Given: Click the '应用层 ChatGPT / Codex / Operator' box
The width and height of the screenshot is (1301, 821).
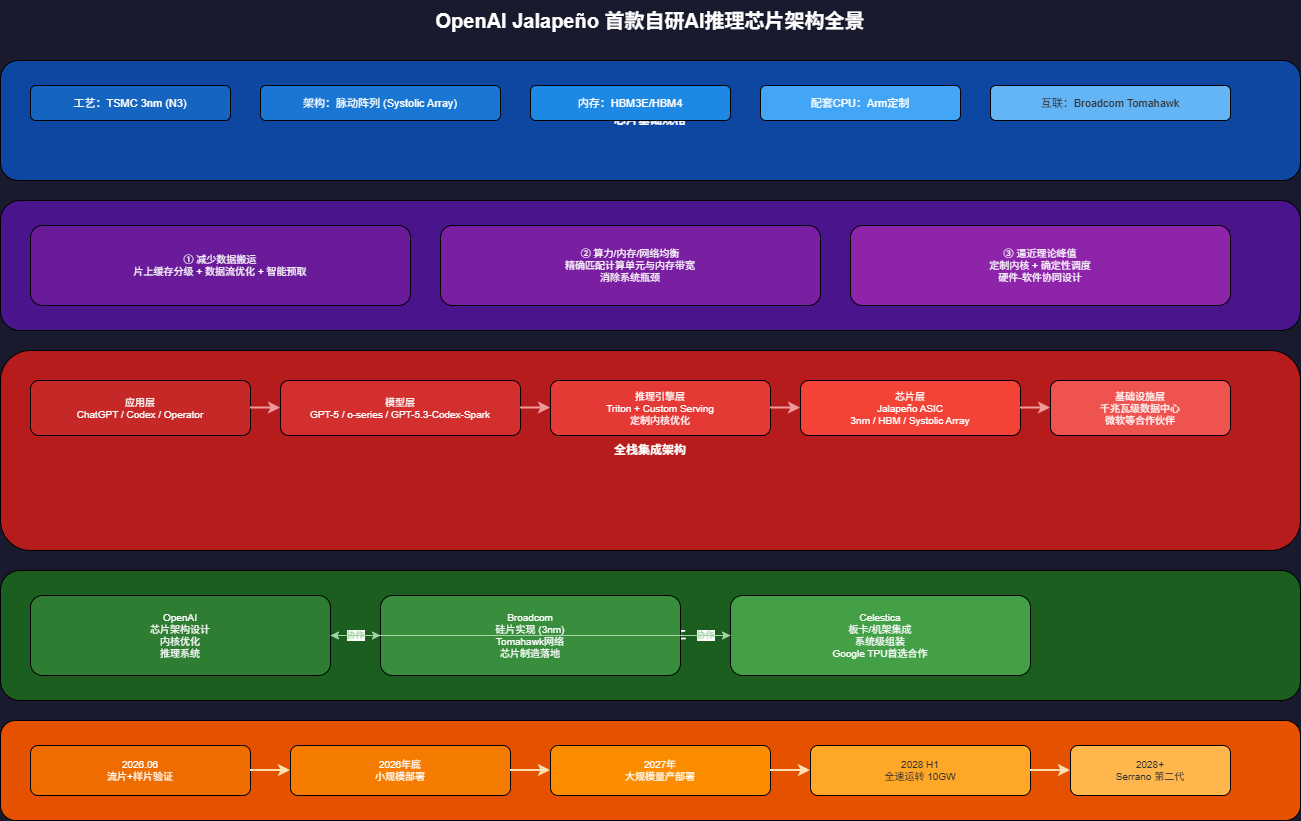Looking at the screenshot, I should click(140, 408).
